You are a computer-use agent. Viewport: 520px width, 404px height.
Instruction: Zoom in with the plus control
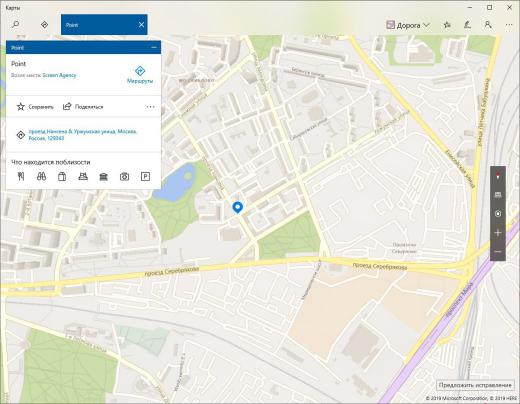coord(498,233)
